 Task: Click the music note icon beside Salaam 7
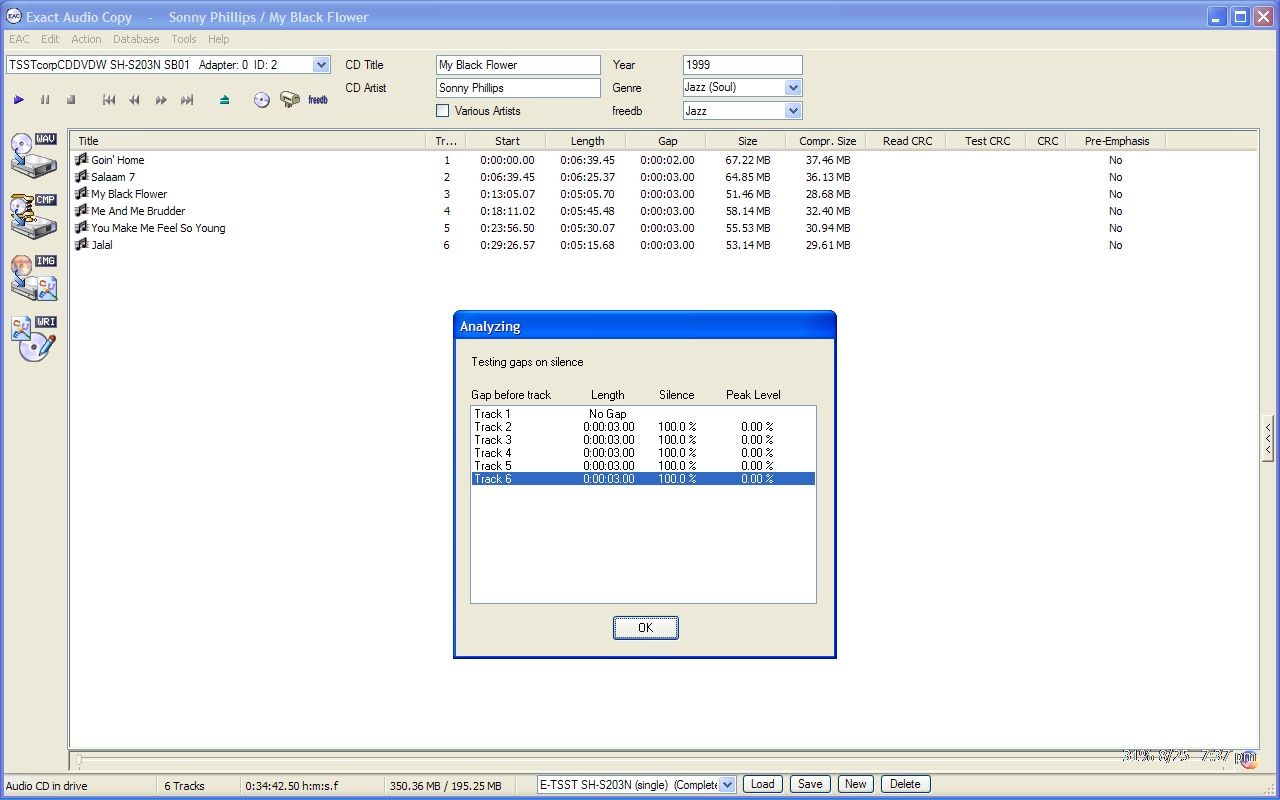82,177
